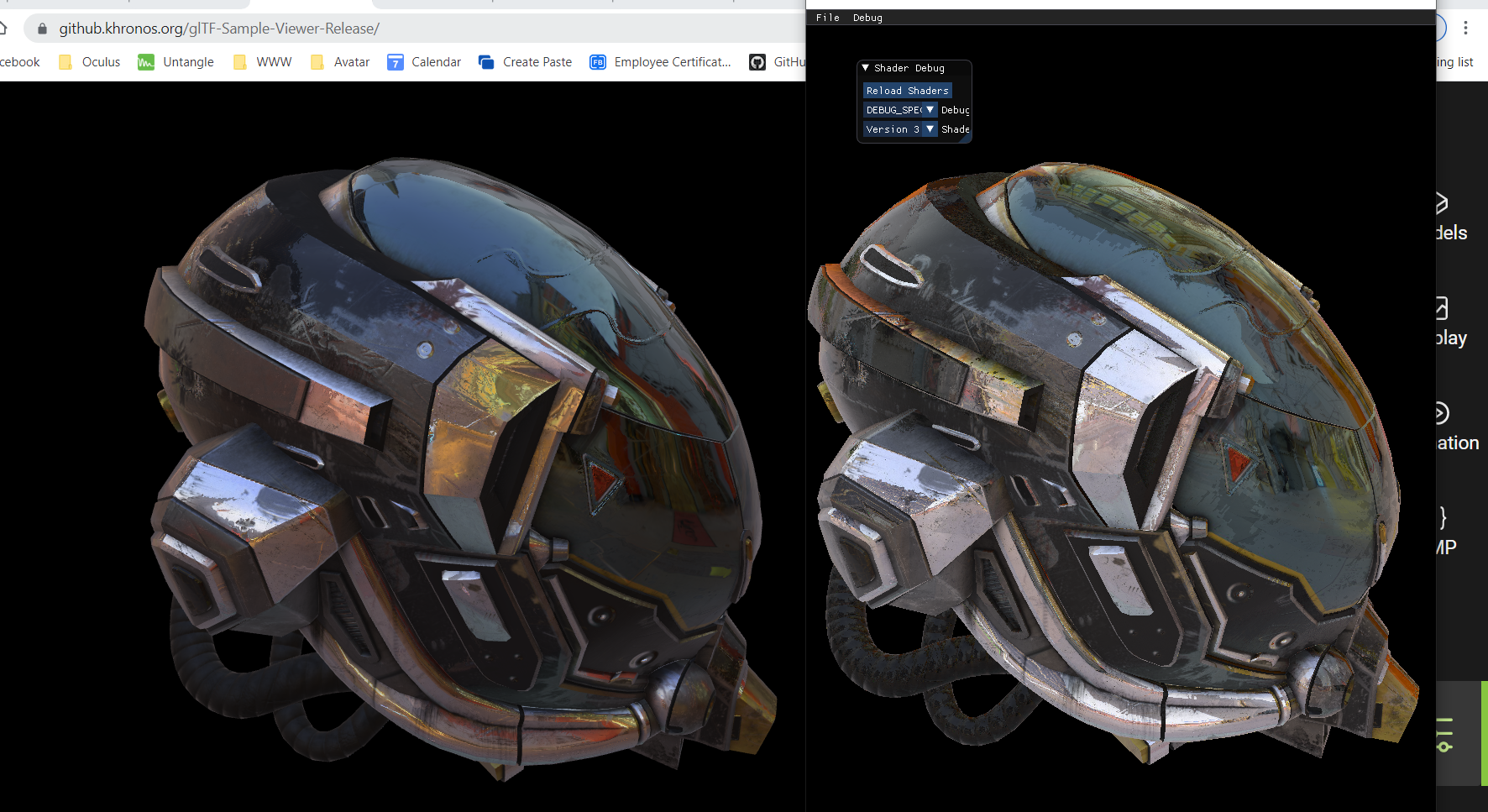Click the padlock security icon in the address bar
This screenshot has height=812, width=1488.
pyautogui.click(x=41, y=28)
